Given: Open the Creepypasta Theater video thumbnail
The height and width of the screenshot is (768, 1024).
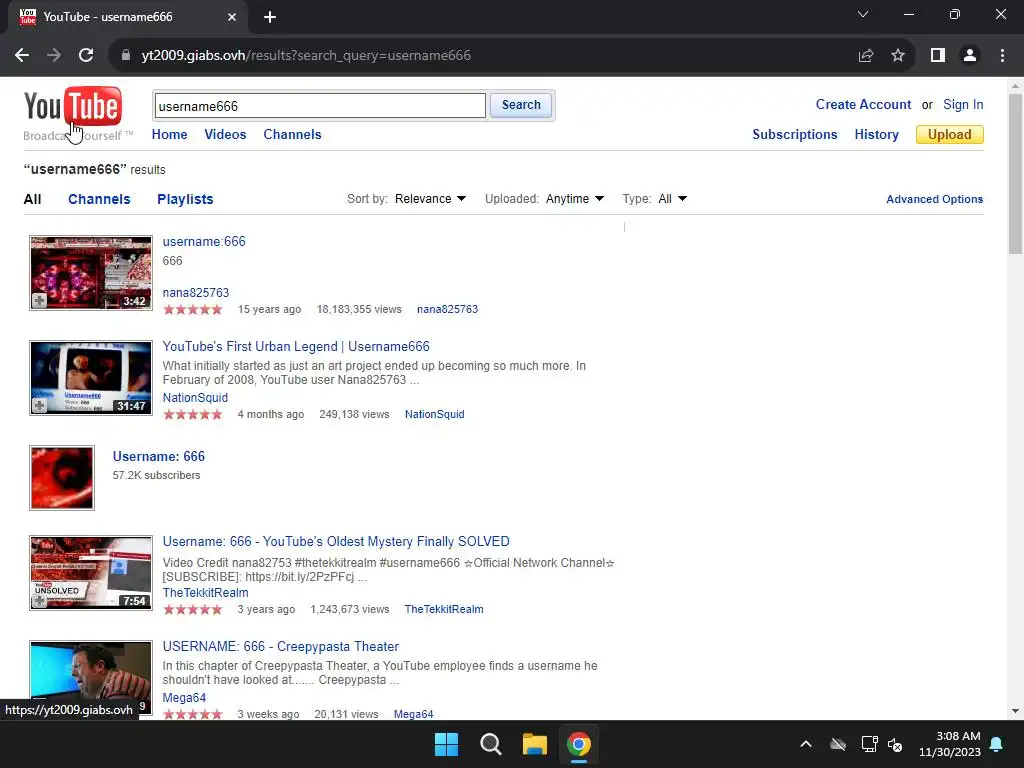Looking at the screenshot, I should click(x=91, y=679).
